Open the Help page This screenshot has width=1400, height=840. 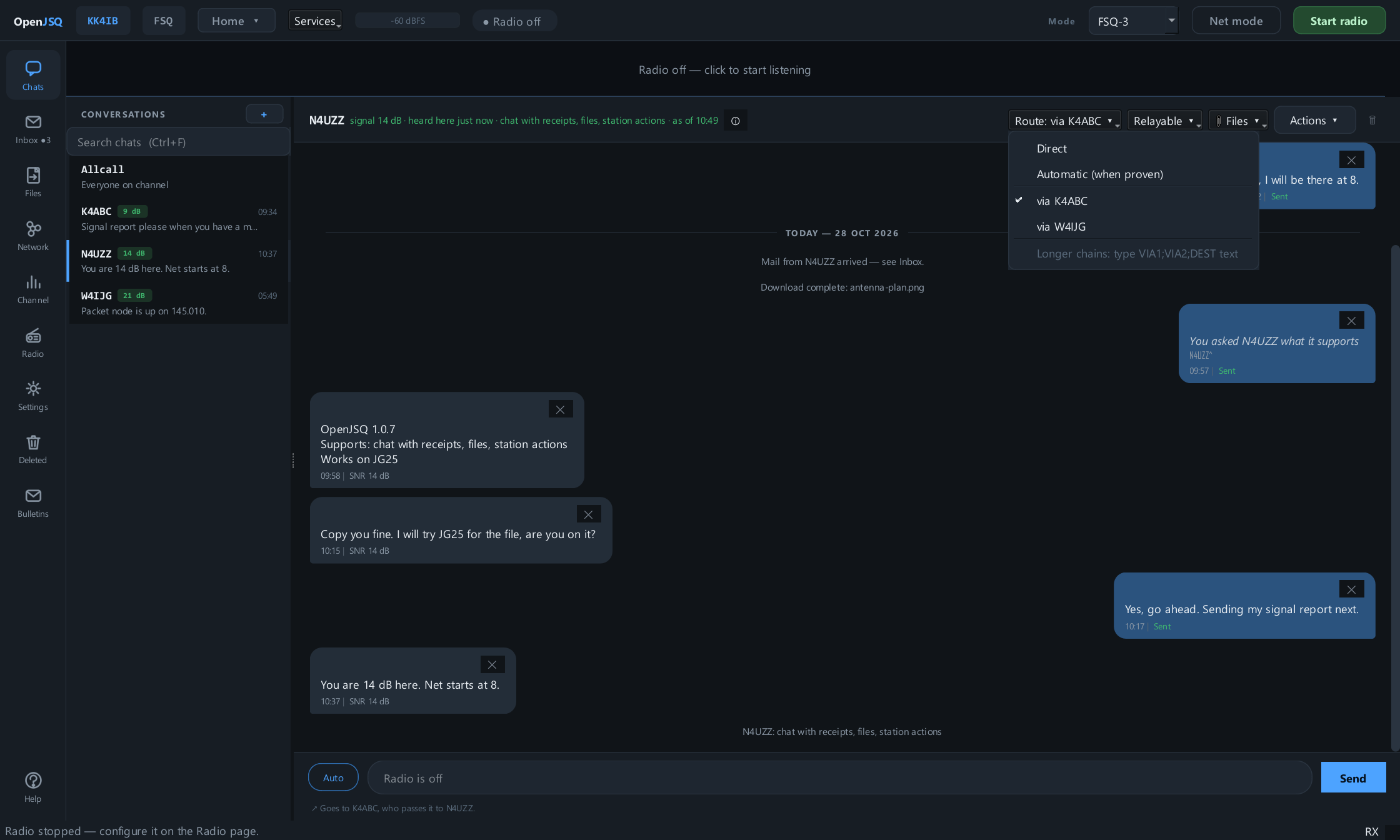(33, 787)
